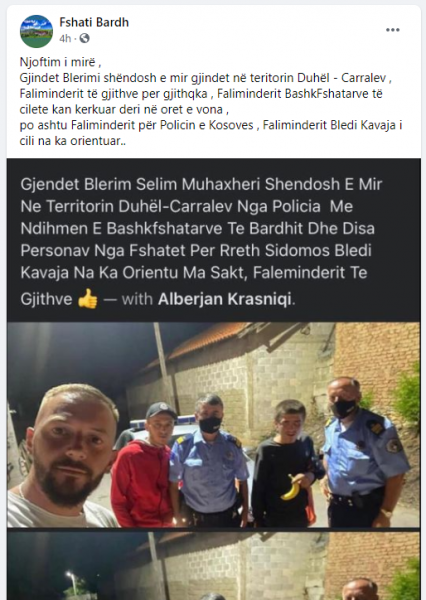This screenshot has width=426, height=600.
Task: Click the Fshati Bardh page name
Action: click(94, 22)
